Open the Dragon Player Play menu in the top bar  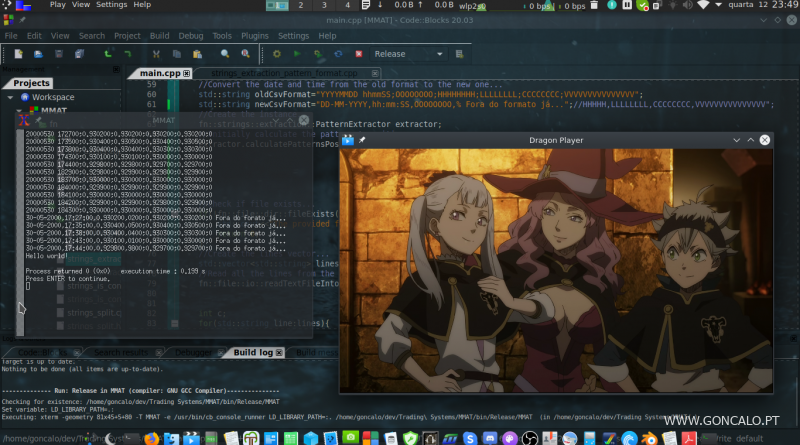coord(58,5)
